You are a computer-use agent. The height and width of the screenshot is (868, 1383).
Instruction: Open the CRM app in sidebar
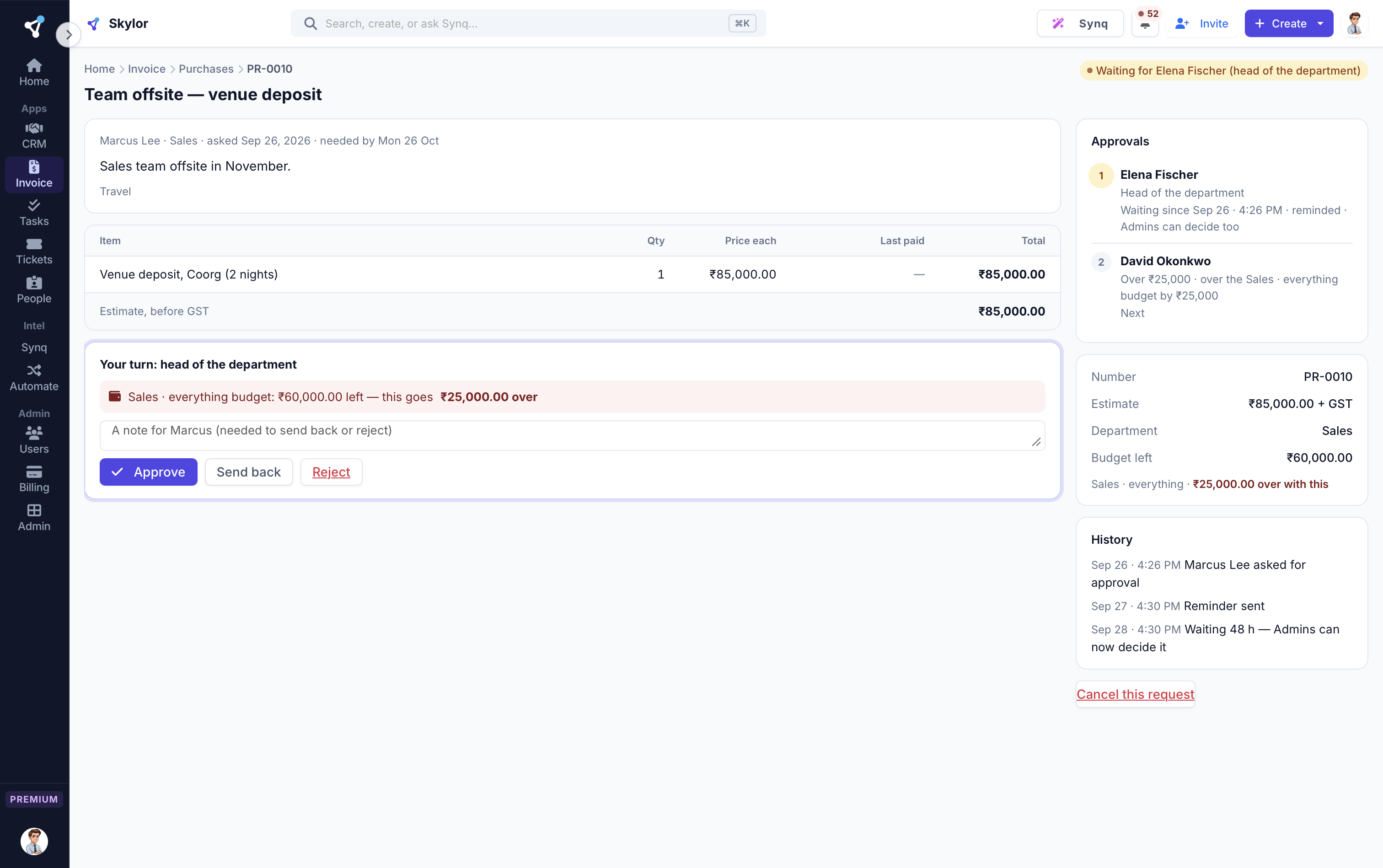coord(34,135)
